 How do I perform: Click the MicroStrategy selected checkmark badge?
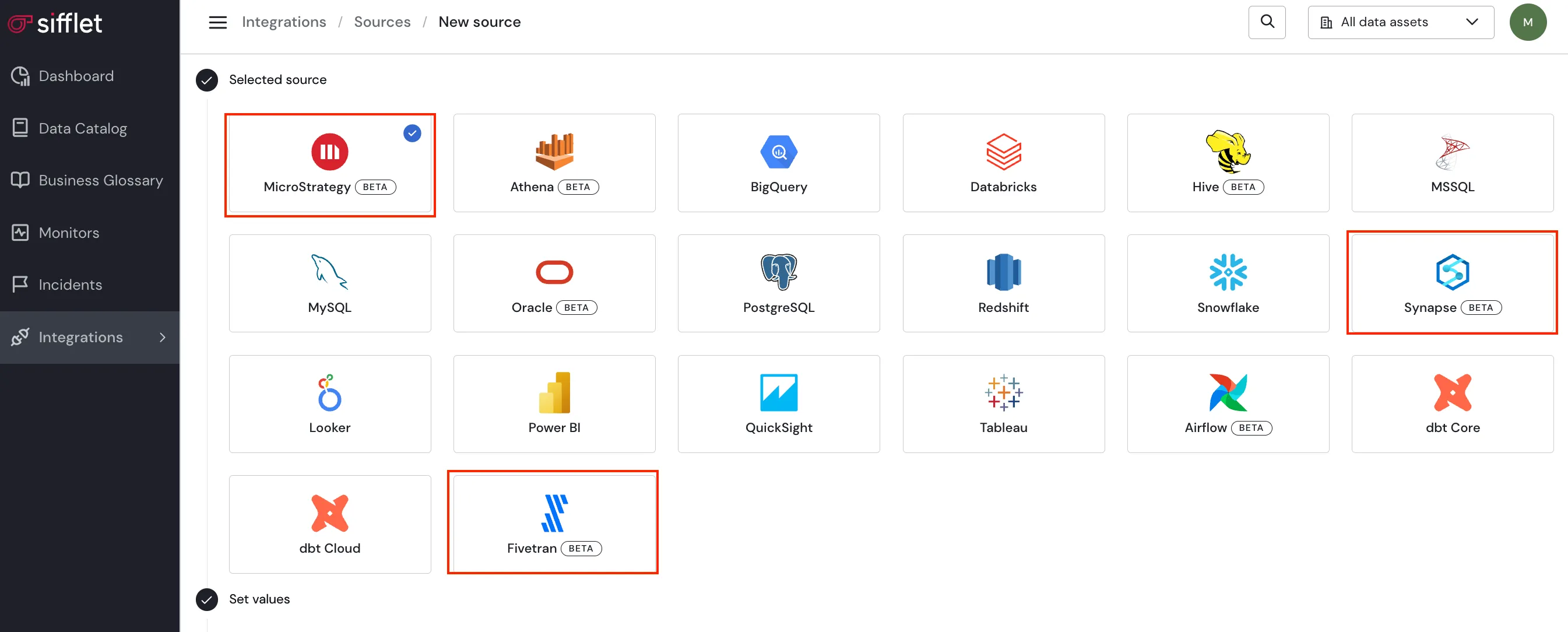pos(412,133)
